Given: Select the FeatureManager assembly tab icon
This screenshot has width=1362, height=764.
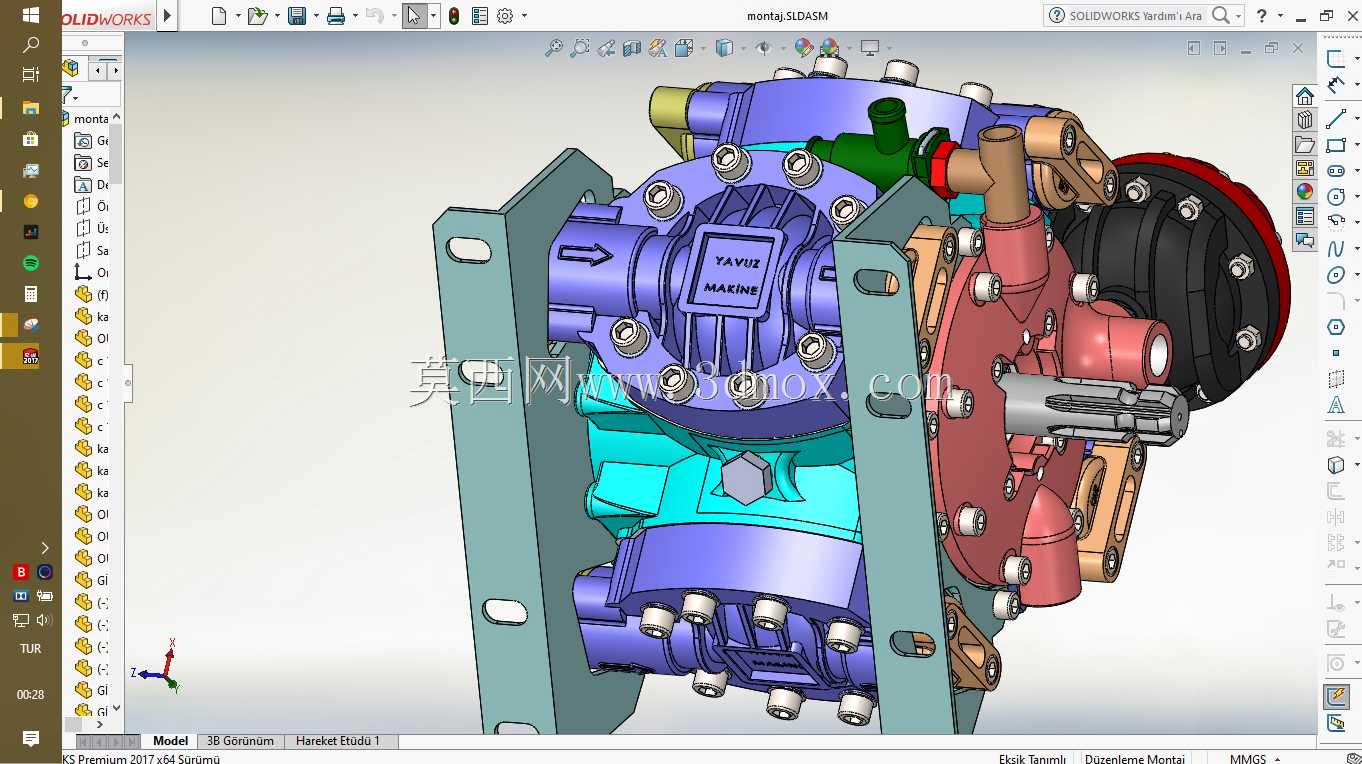Looking at the screenshot, I should pos(70,68).
